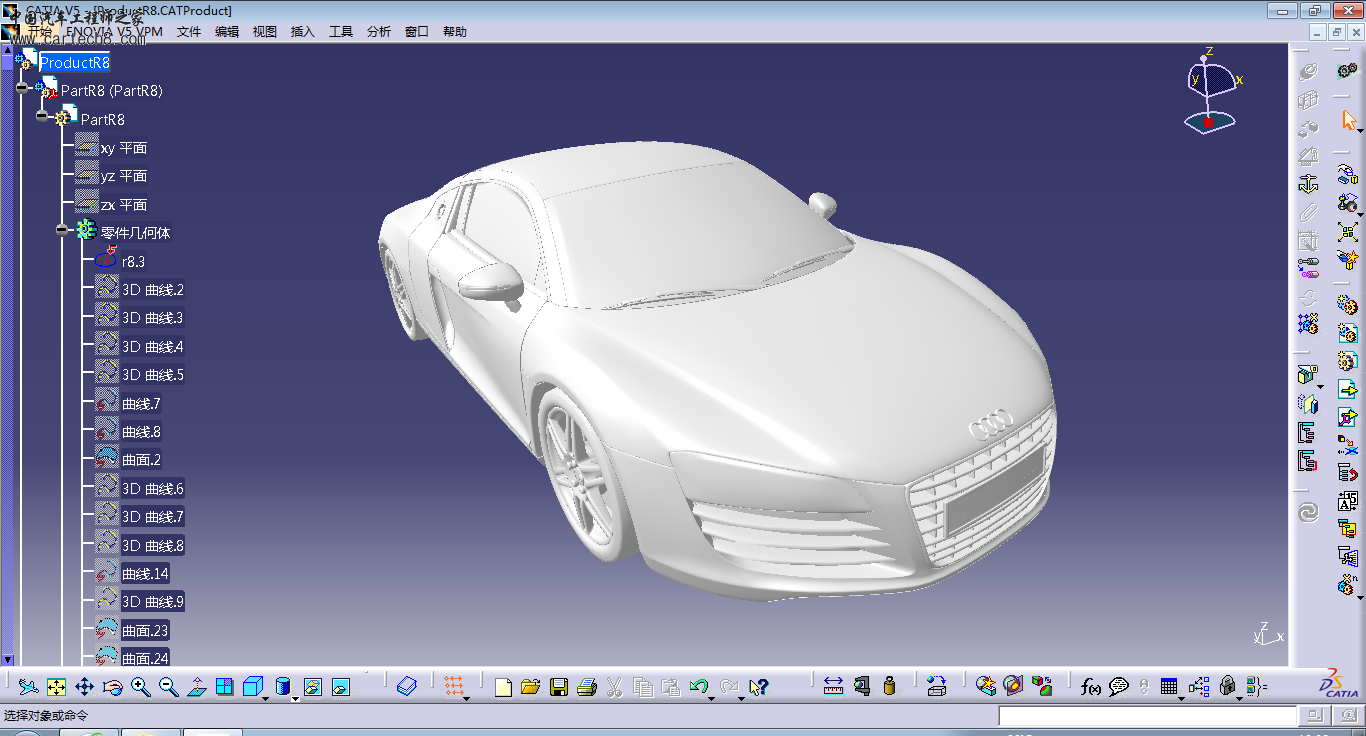Screen dimensions: 1366x736
Task: Click the isometric view cube icon
Action: click(x=252, y=687)
